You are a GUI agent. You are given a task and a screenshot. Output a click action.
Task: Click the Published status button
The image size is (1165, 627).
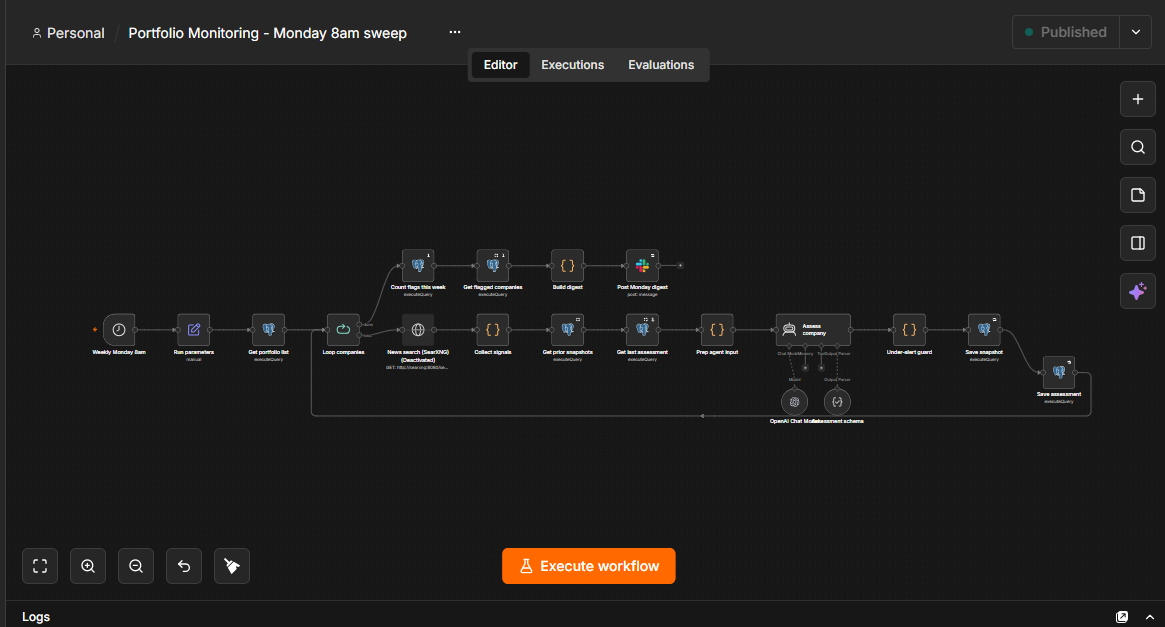(x=1065, y=32)
